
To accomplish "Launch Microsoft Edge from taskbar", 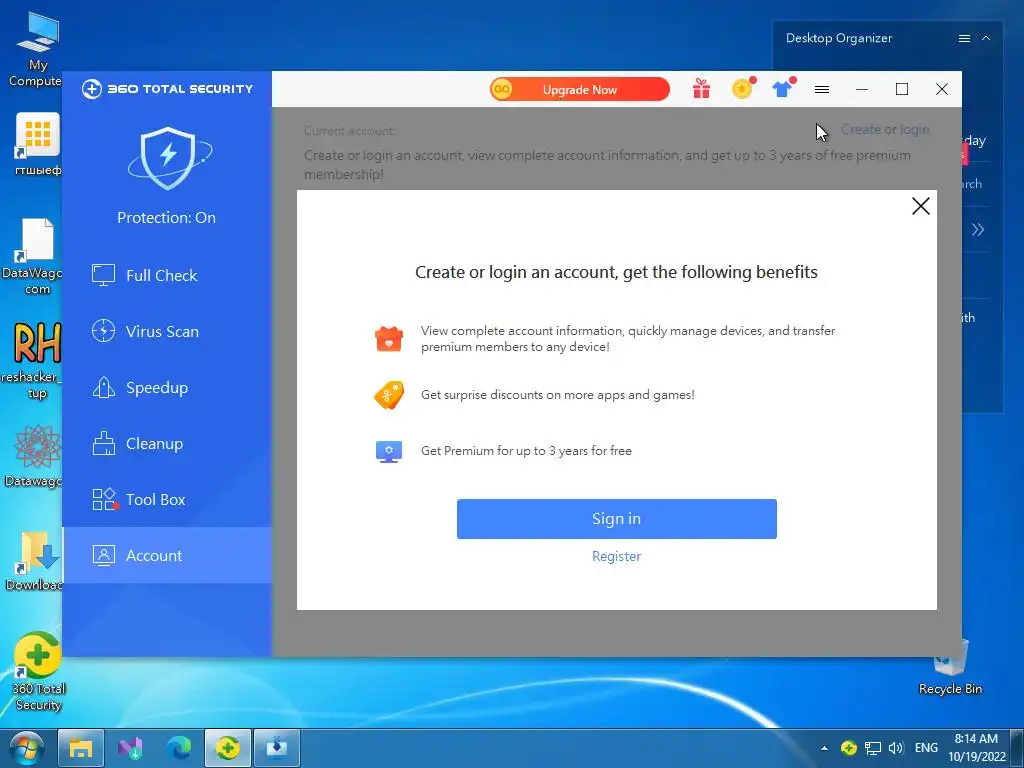I will coord(178,748).
